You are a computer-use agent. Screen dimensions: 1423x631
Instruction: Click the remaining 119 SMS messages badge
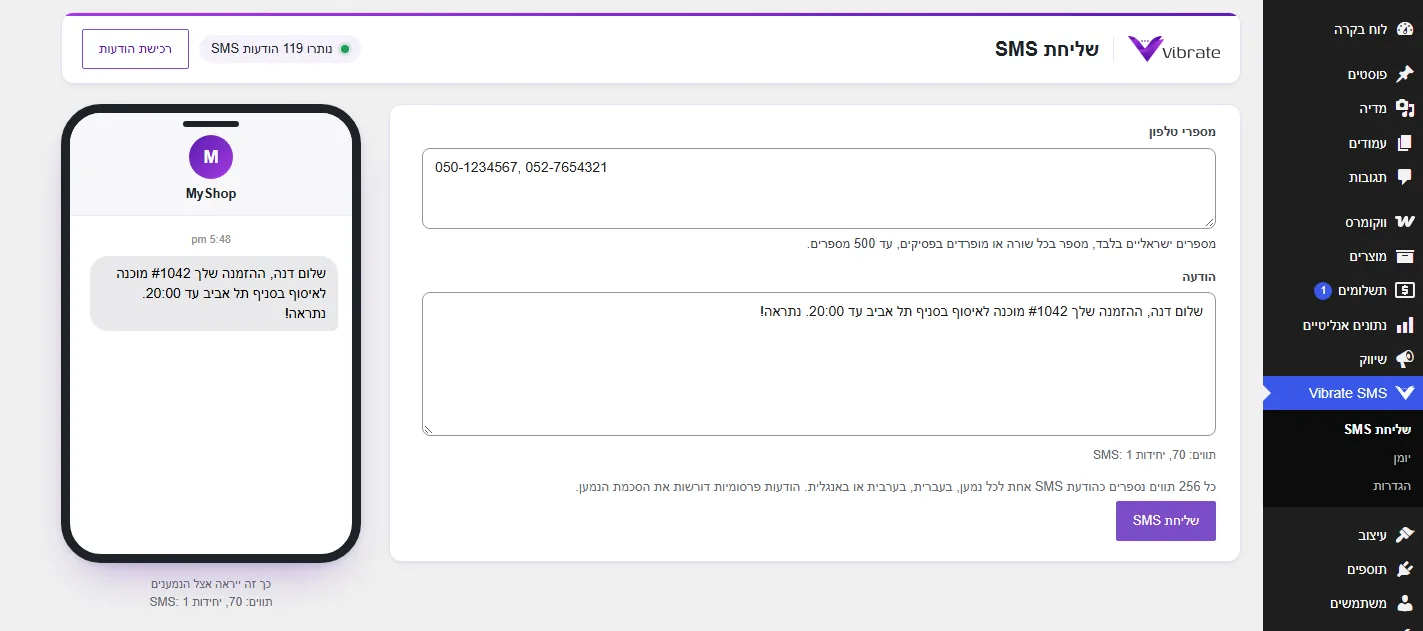pos(279,49)
